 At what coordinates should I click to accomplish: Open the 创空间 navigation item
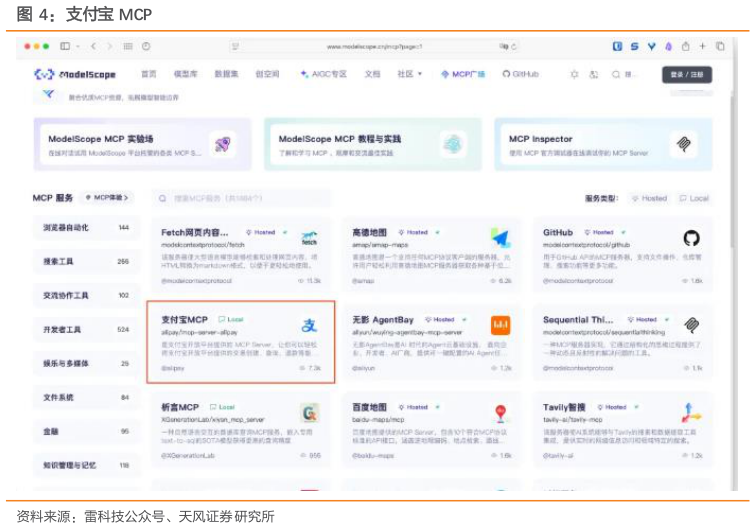pos(267,74)
